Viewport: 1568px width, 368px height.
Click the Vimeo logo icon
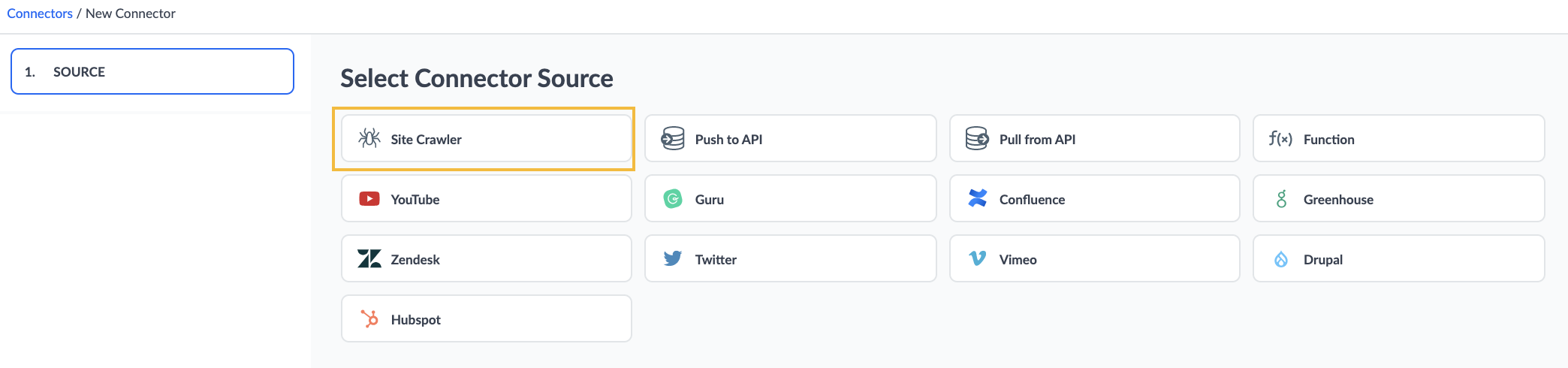(x=977, y=258)
